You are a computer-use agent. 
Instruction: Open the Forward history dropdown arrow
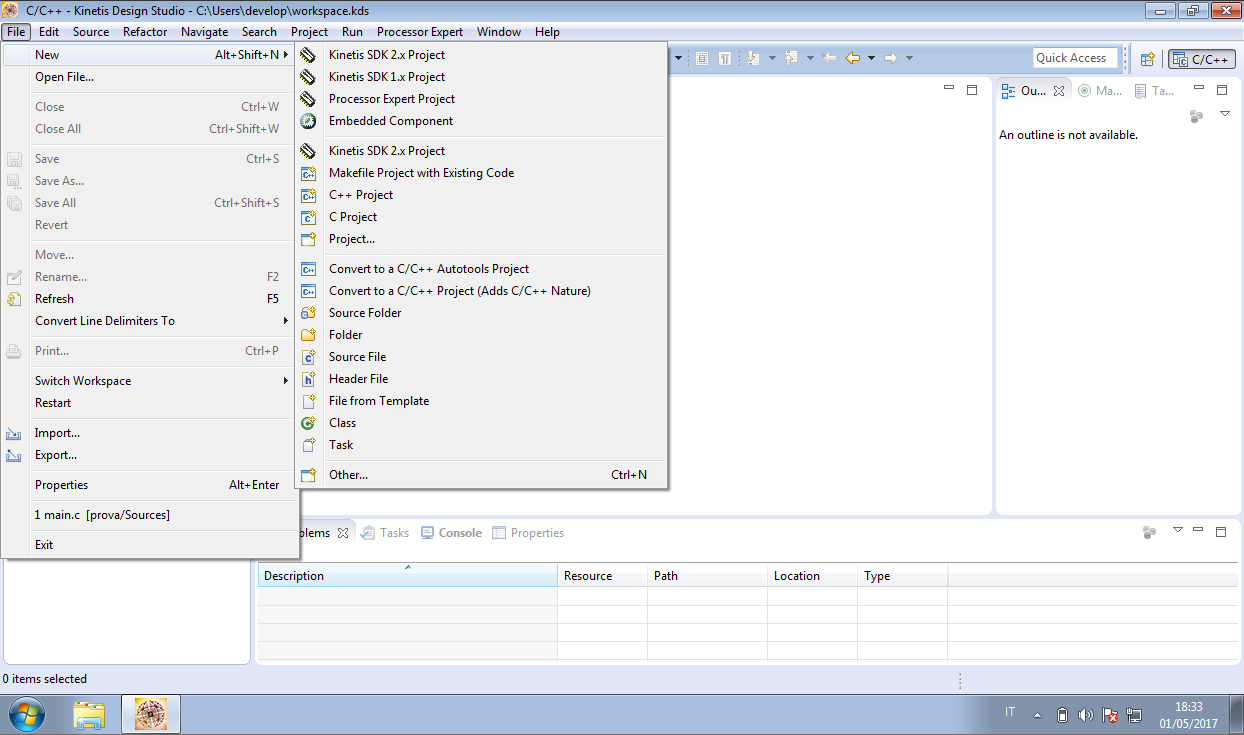point(909,58)
